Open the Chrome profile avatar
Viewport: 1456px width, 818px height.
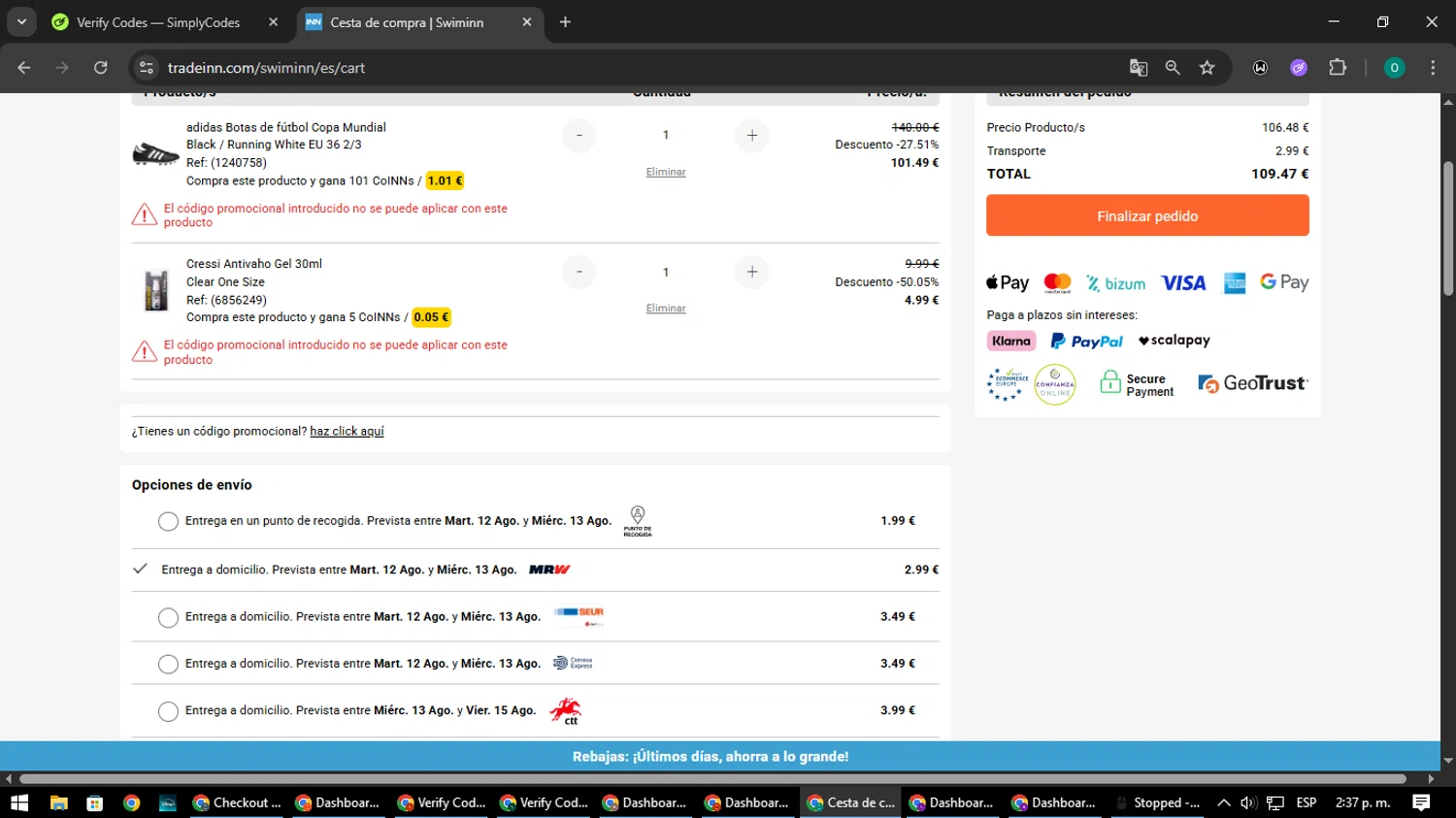click(1394, 68)
